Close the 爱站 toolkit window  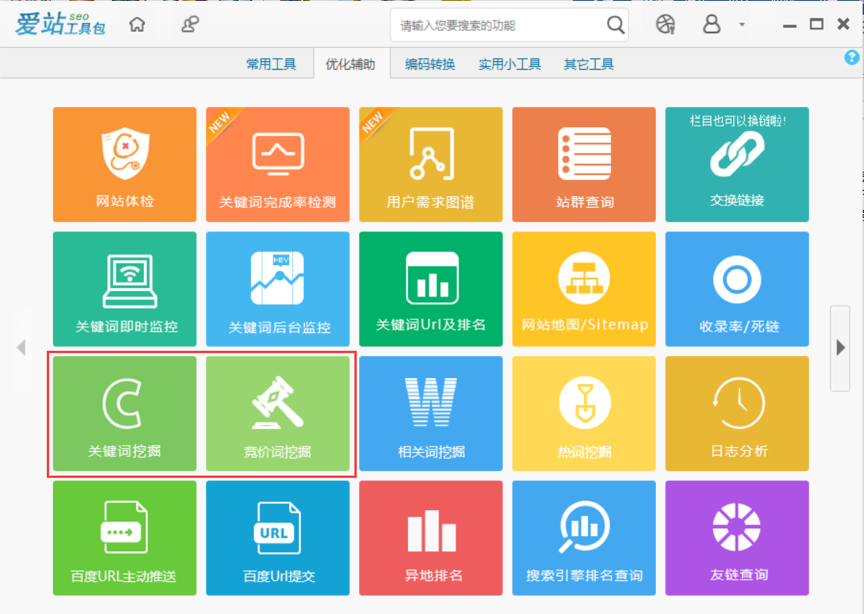point(843,24)
